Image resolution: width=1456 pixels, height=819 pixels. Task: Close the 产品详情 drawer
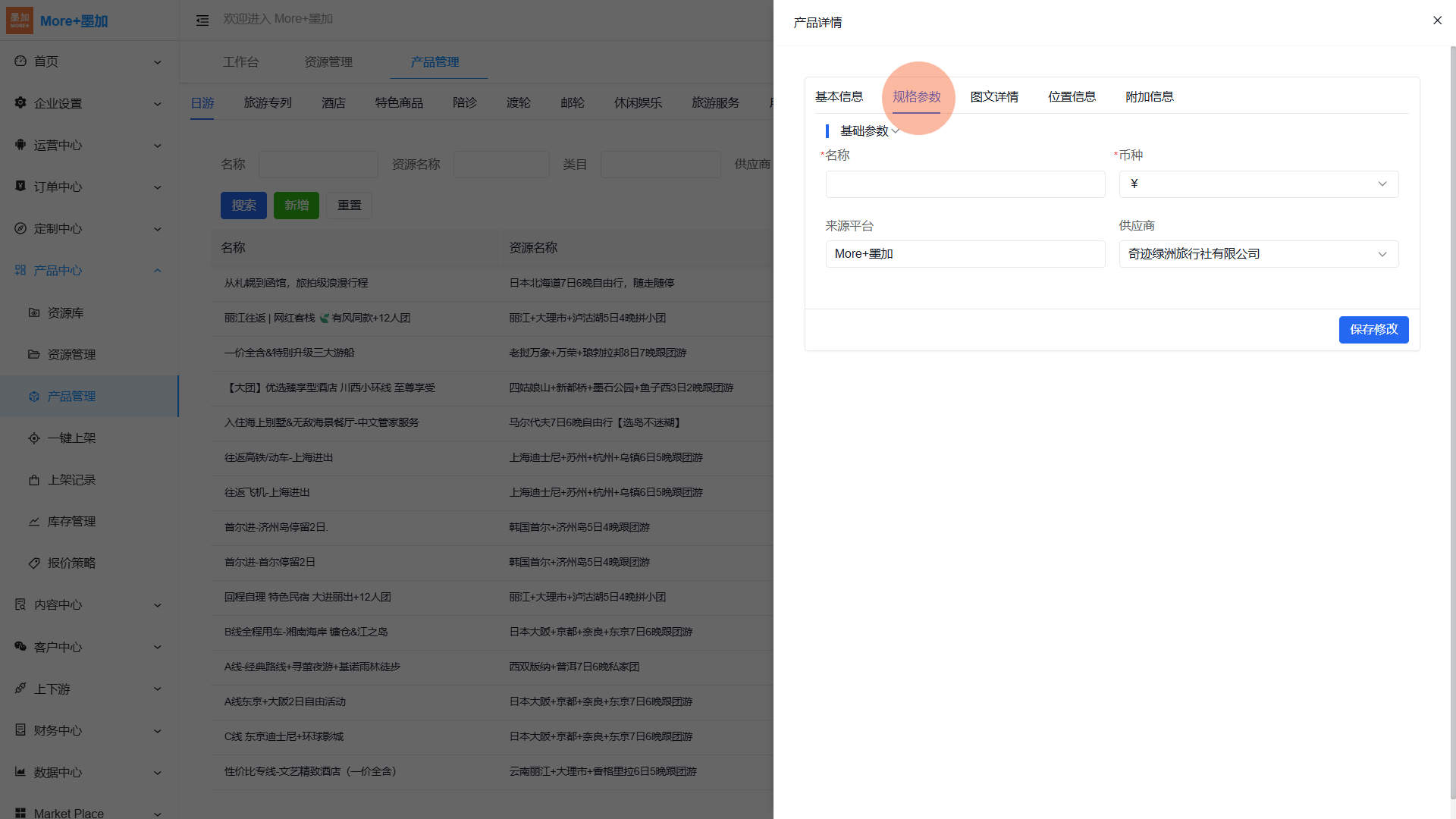tap(1437, 20)
